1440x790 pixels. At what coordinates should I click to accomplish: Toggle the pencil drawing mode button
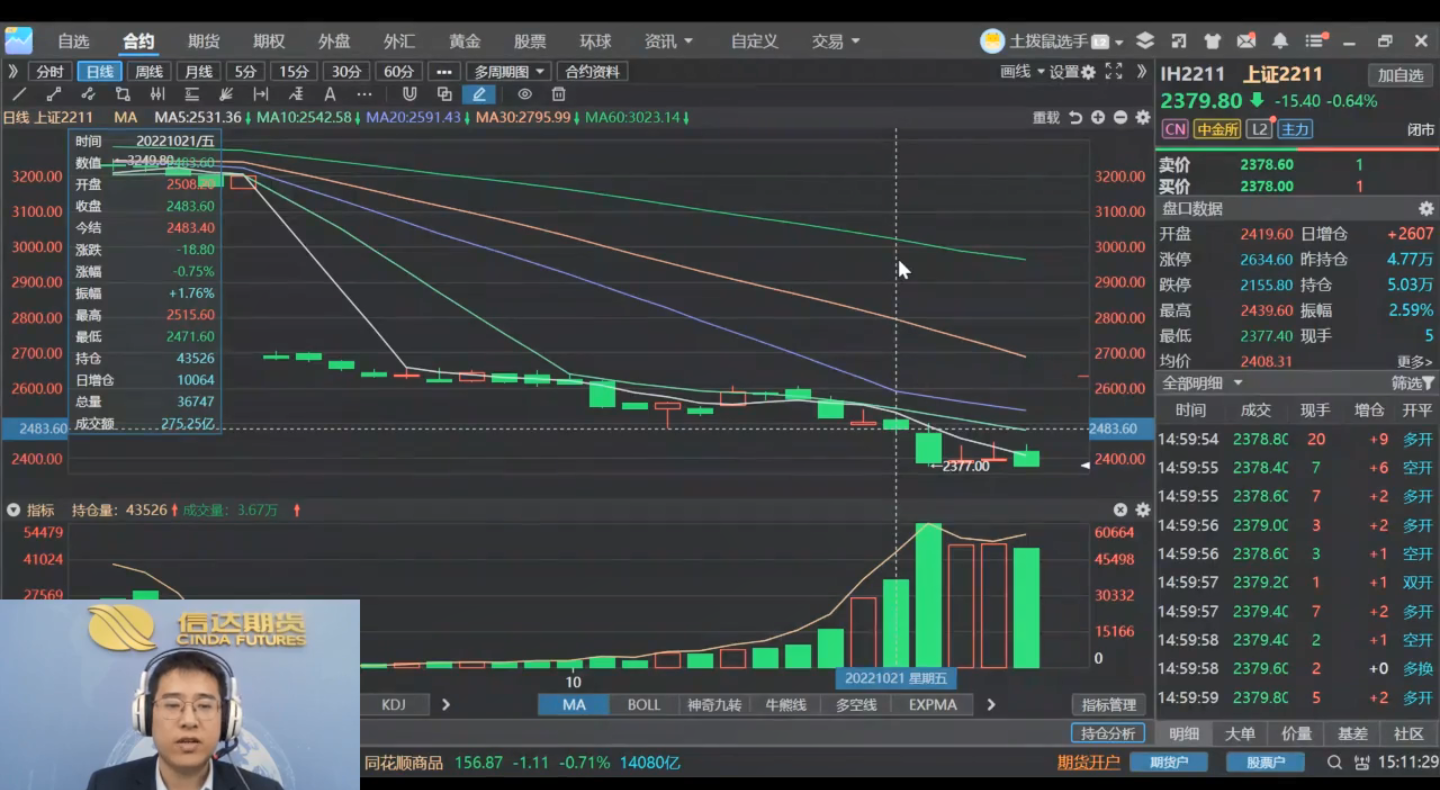click(479, 94)
